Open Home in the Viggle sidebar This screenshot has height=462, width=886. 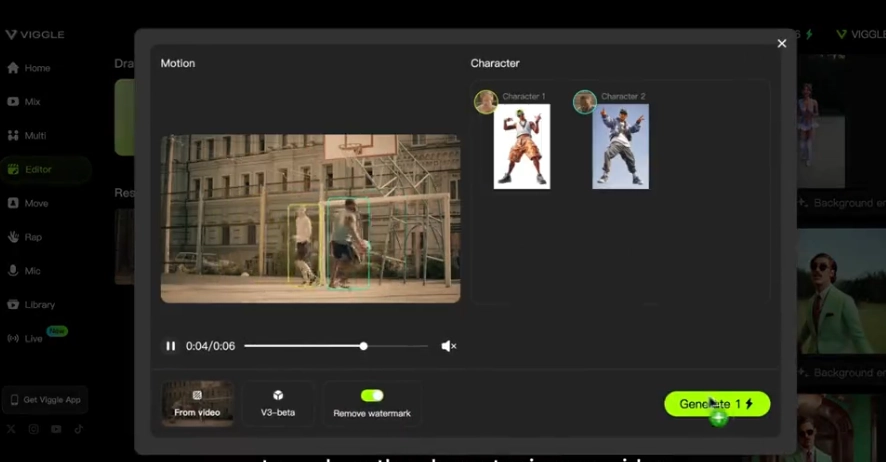[x=29, y=68]
